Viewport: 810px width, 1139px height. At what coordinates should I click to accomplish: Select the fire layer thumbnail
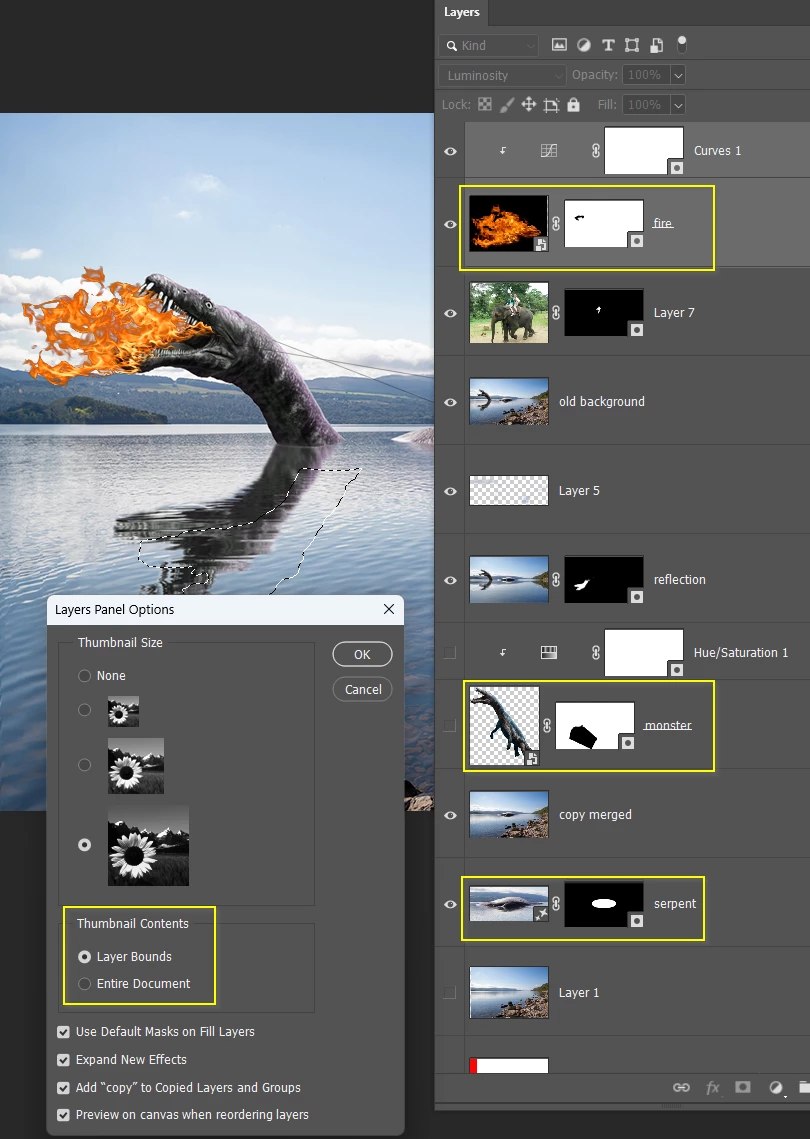(509, 224)
